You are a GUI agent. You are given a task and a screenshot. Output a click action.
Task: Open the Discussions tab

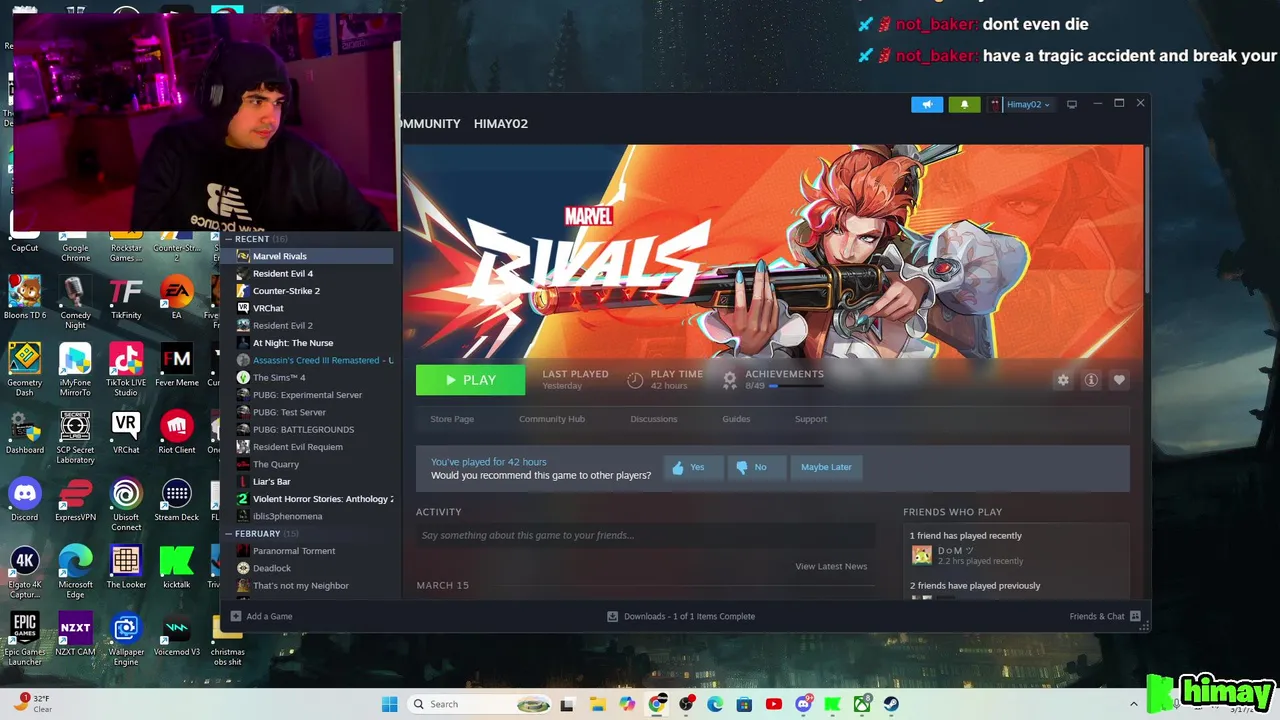[x=654, y=419]
